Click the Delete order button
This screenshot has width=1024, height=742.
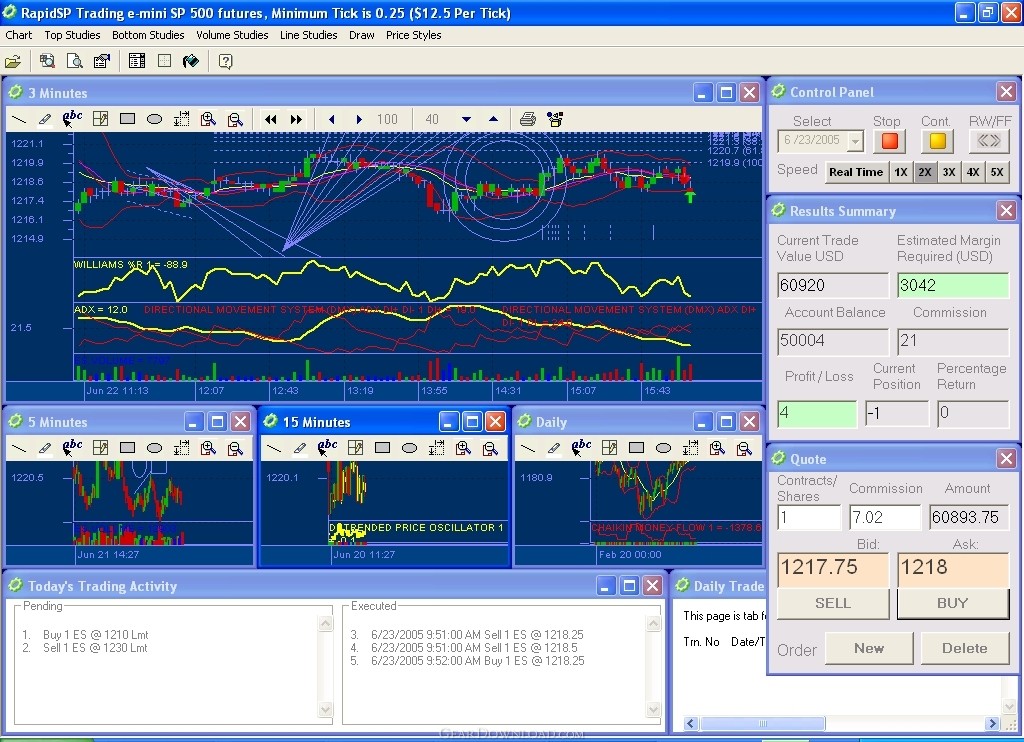[965, 649]
